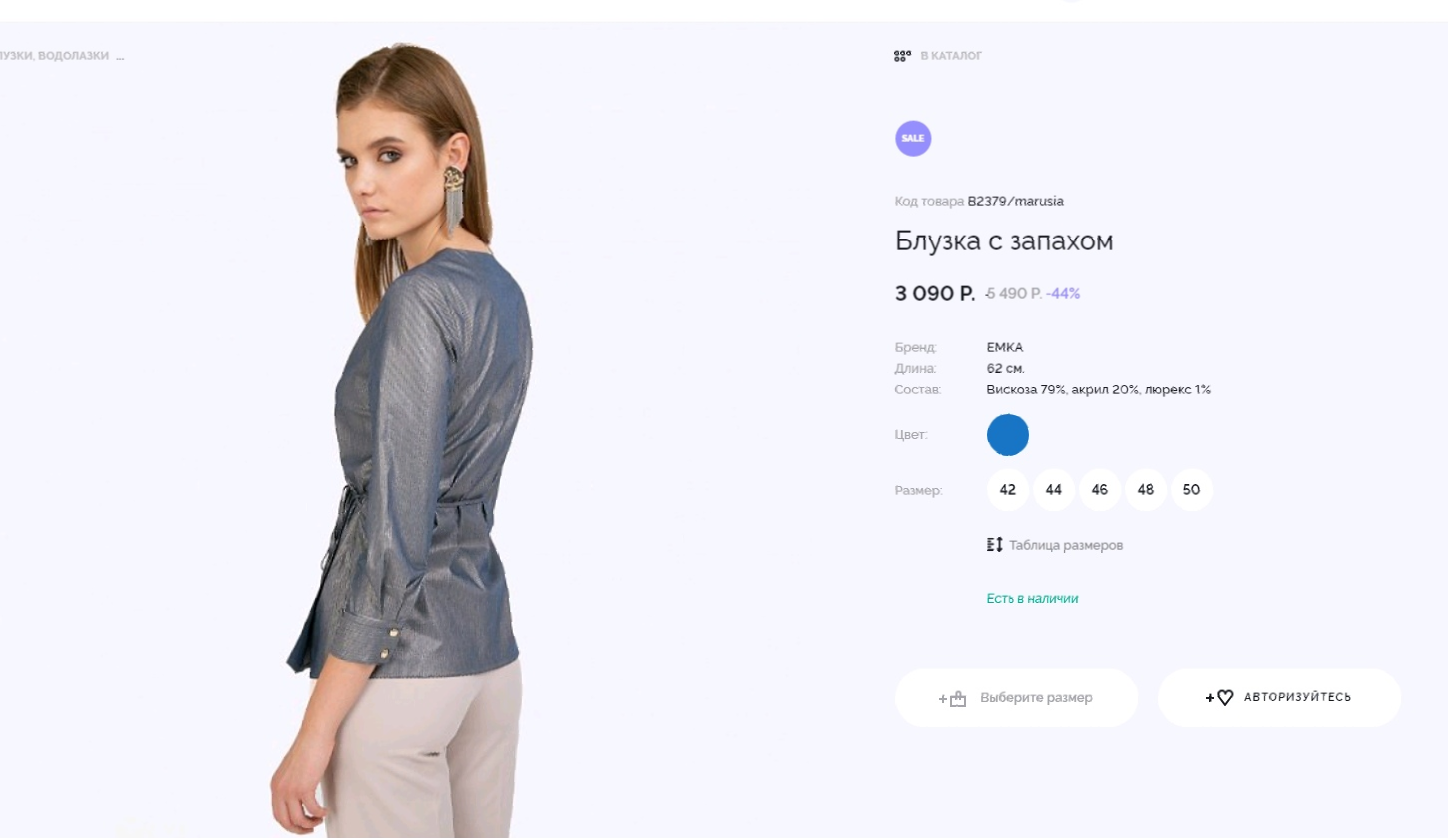This screenshot has height=838, width=1448.
Task: Pick size 48
Action: 1146,490
